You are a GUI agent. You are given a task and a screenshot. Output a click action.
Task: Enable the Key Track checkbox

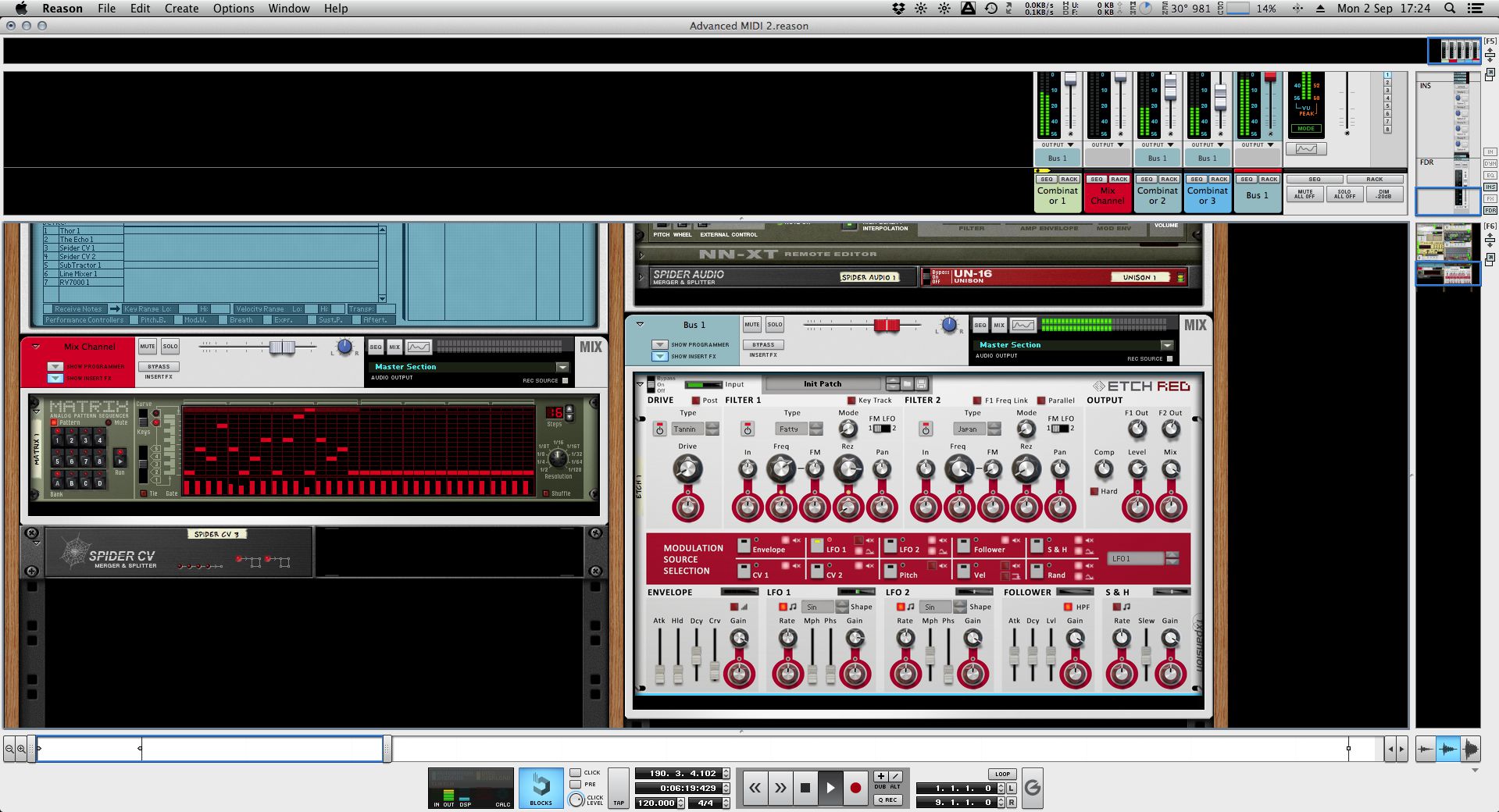click(851, 401)
